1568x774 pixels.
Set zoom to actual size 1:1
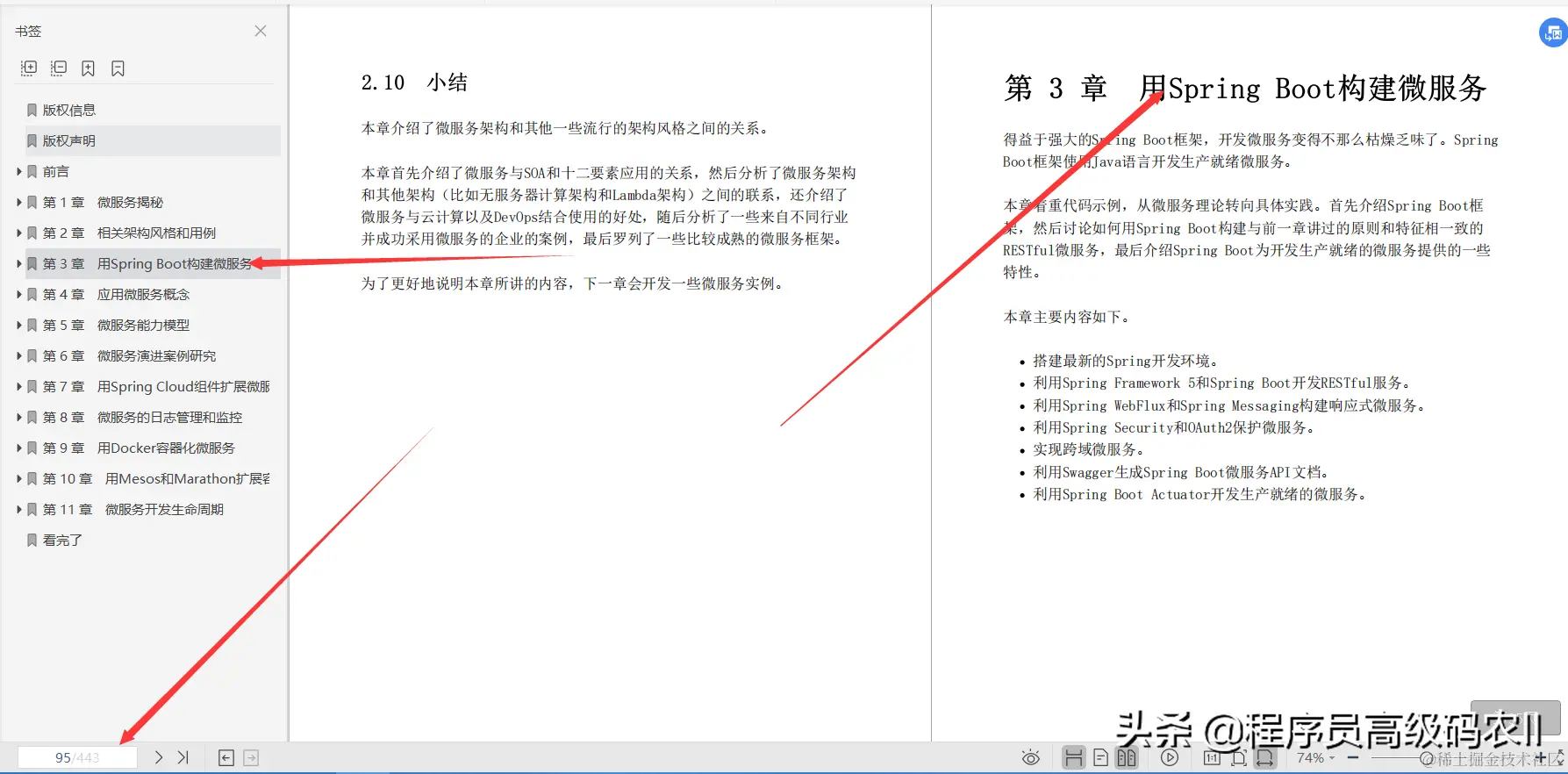click(1212, 757)
